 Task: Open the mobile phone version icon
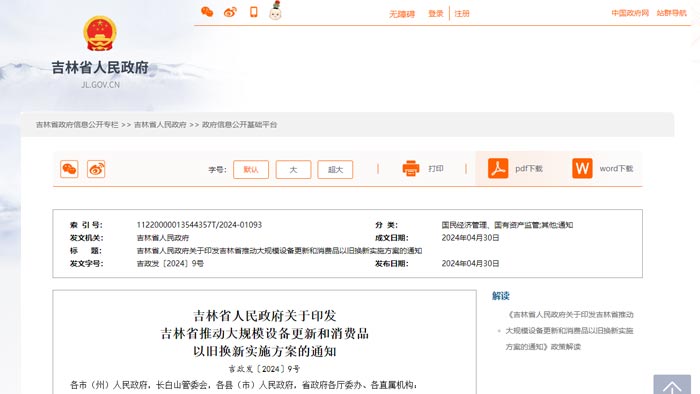click(254, 12)
